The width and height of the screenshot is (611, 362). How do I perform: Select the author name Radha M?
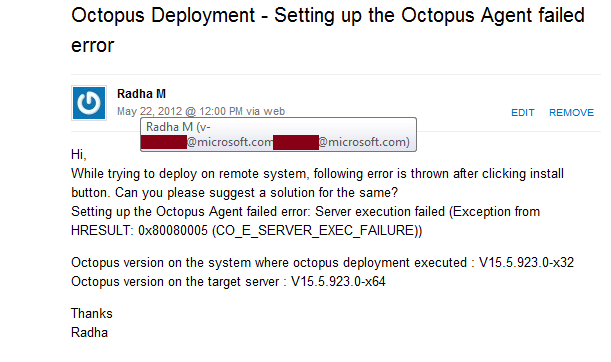[x=141, y=94]
